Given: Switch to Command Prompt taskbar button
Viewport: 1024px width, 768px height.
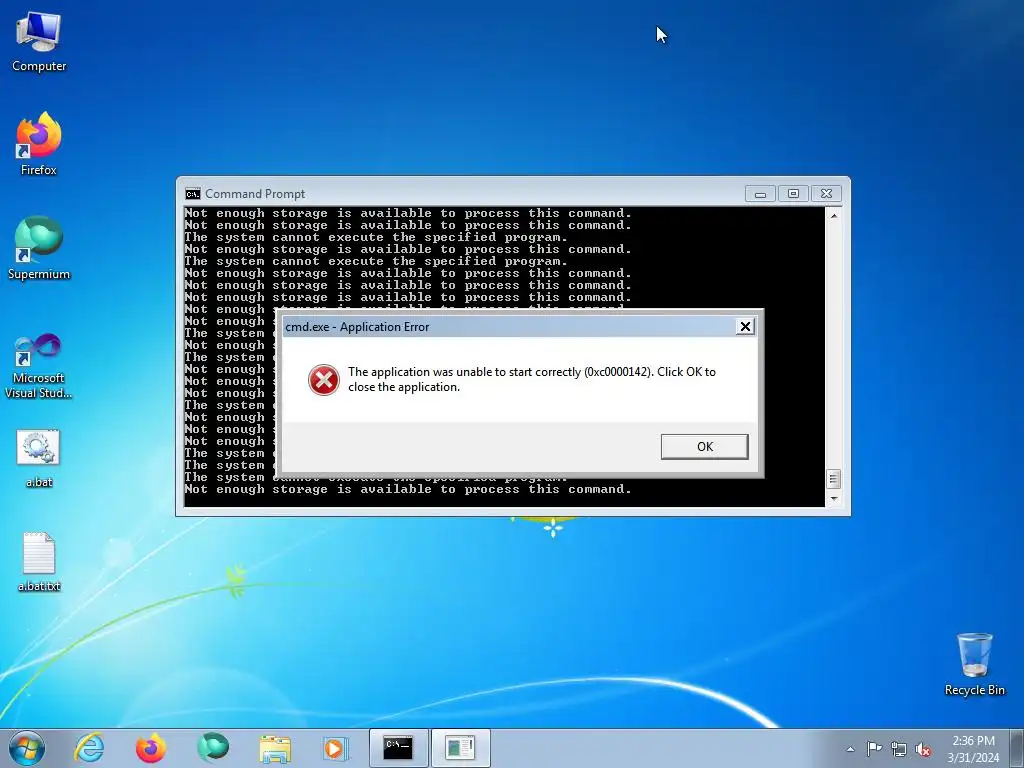Looking at the screenshot, I should (x=398, y=748).
